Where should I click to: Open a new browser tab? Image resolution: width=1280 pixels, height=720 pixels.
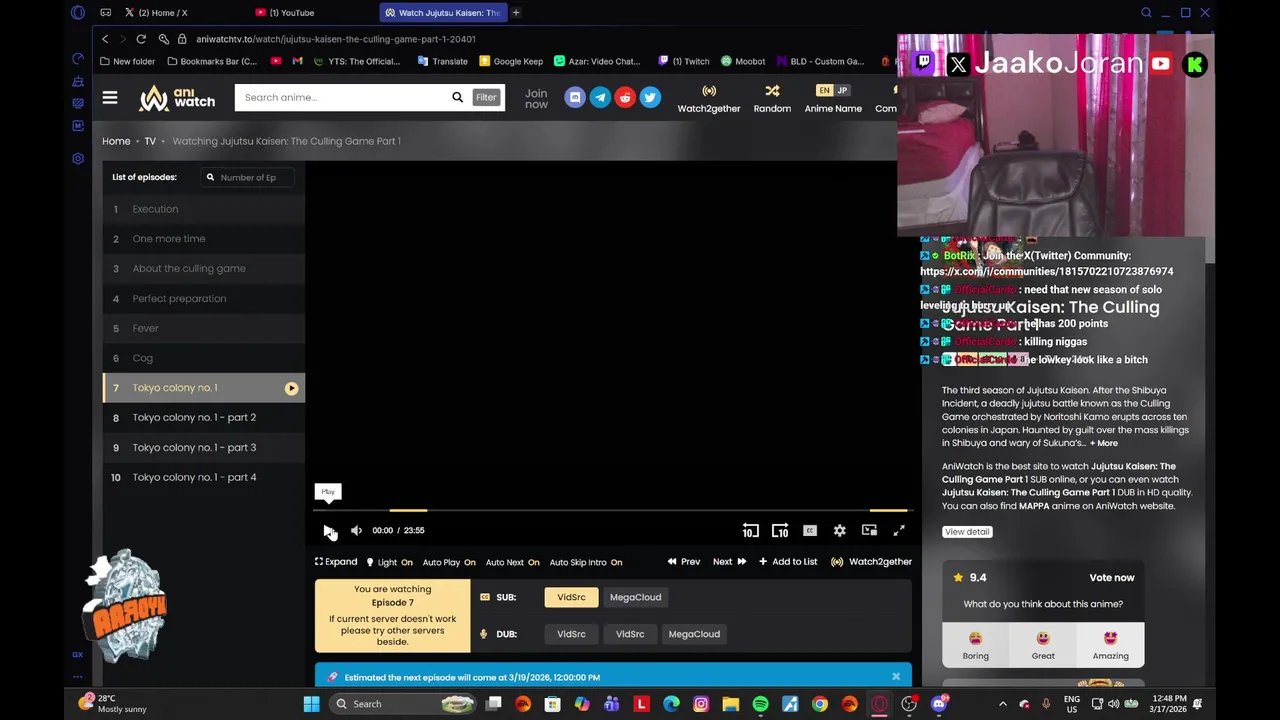[516, 13]
